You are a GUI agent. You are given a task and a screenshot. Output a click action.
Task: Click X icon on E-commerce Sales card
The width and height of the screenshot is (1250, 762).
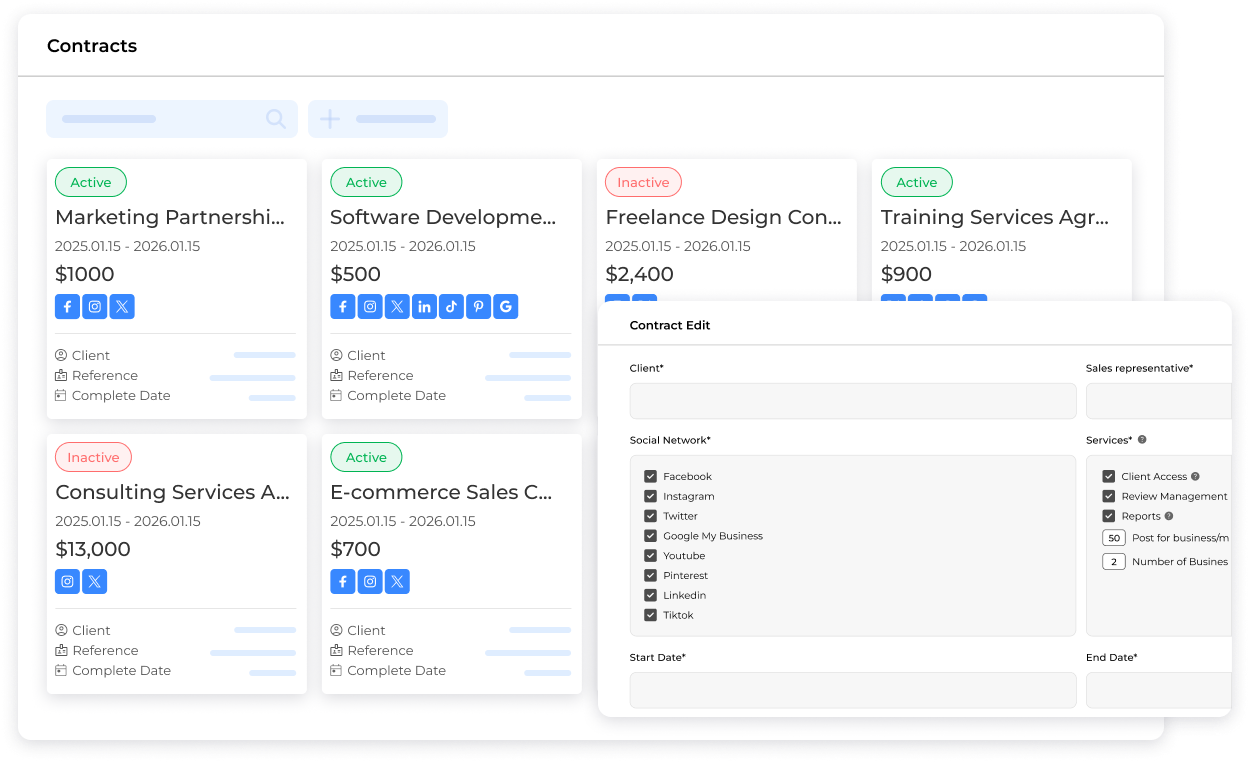coord(397,582)
